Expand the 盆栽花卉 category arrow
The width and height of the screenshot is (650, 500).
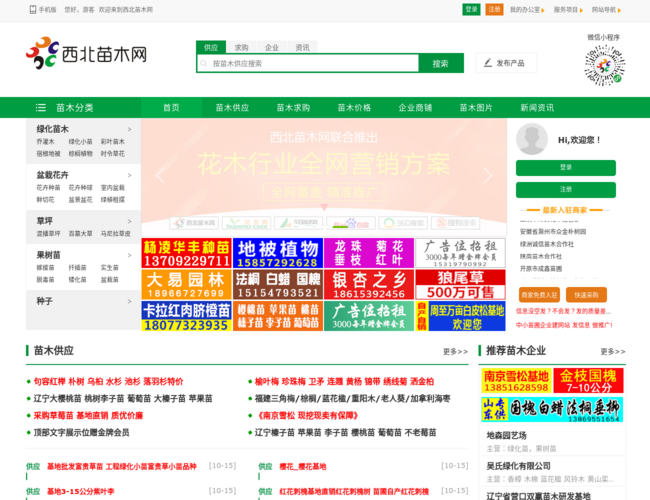pyautogui.click(x=129, y=175)
